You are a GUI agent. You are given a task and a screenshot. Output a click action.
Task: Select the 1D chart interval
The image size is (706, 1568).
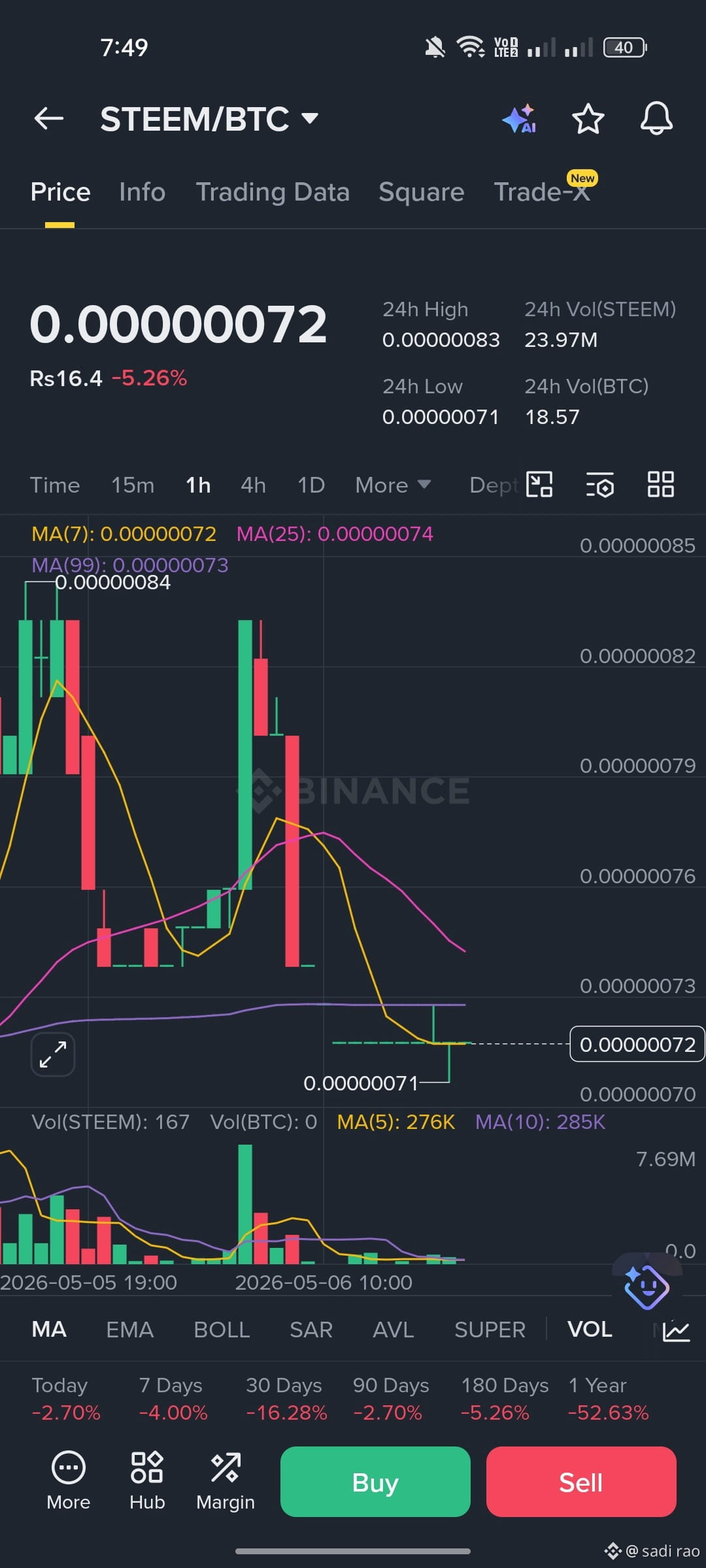click(x=311, y=485)
